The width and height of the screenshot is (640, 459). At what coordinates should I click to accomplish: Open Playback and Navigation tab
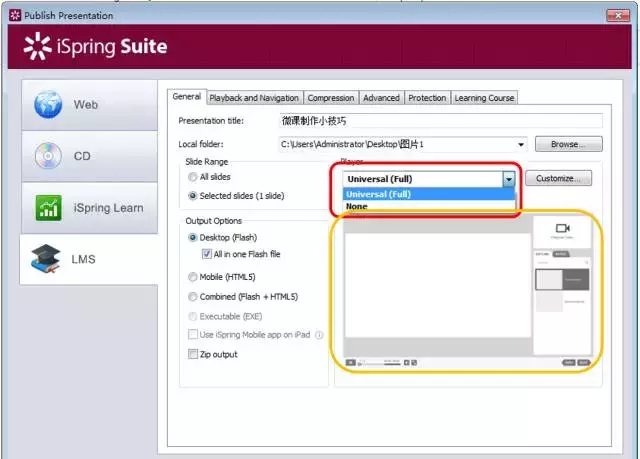[x=254, y=98]
